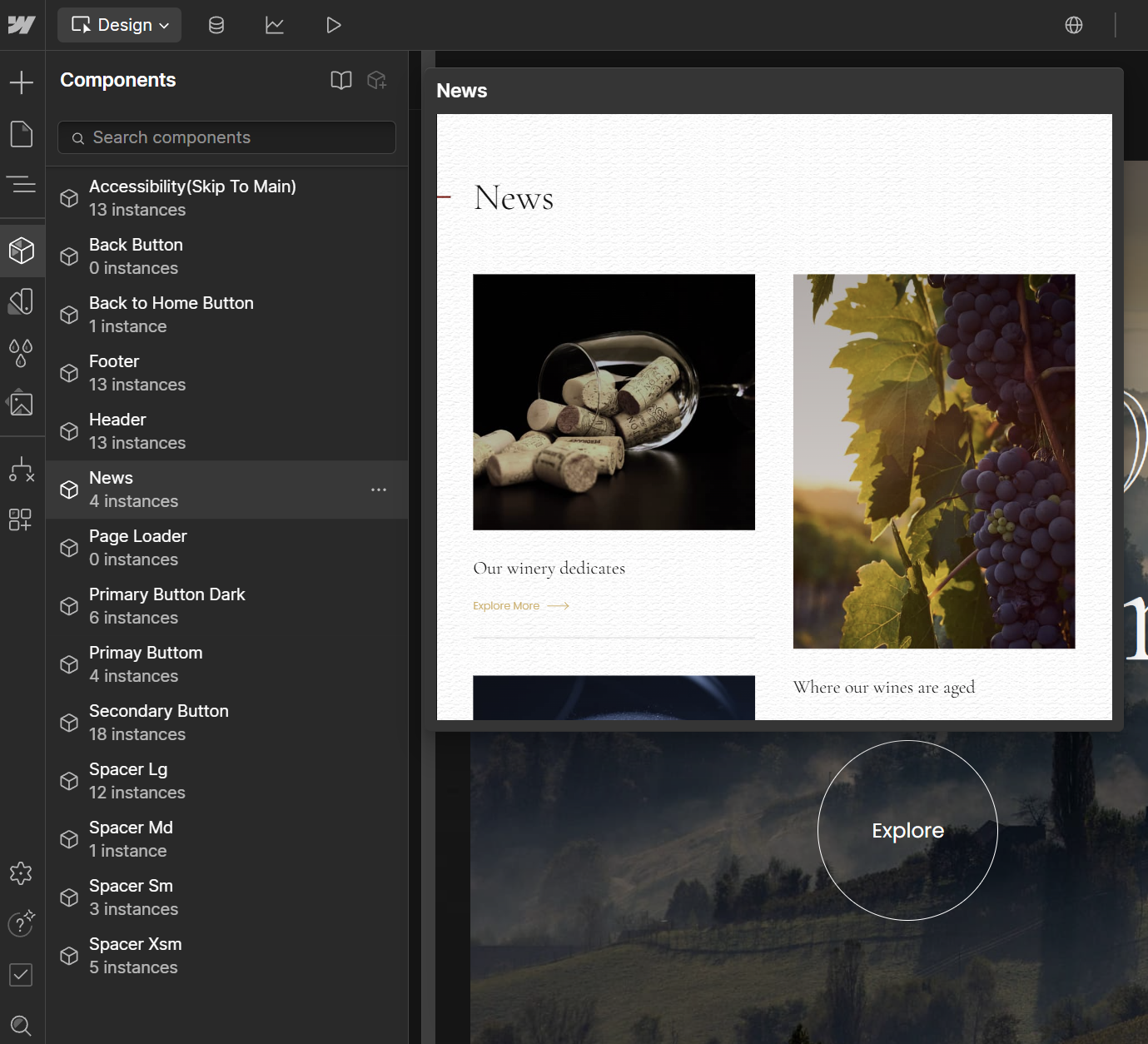The height and width of the screenshot is (1044, 1148).
Task: Create a new component with cube-plus icon
Action: pos(377,80)
